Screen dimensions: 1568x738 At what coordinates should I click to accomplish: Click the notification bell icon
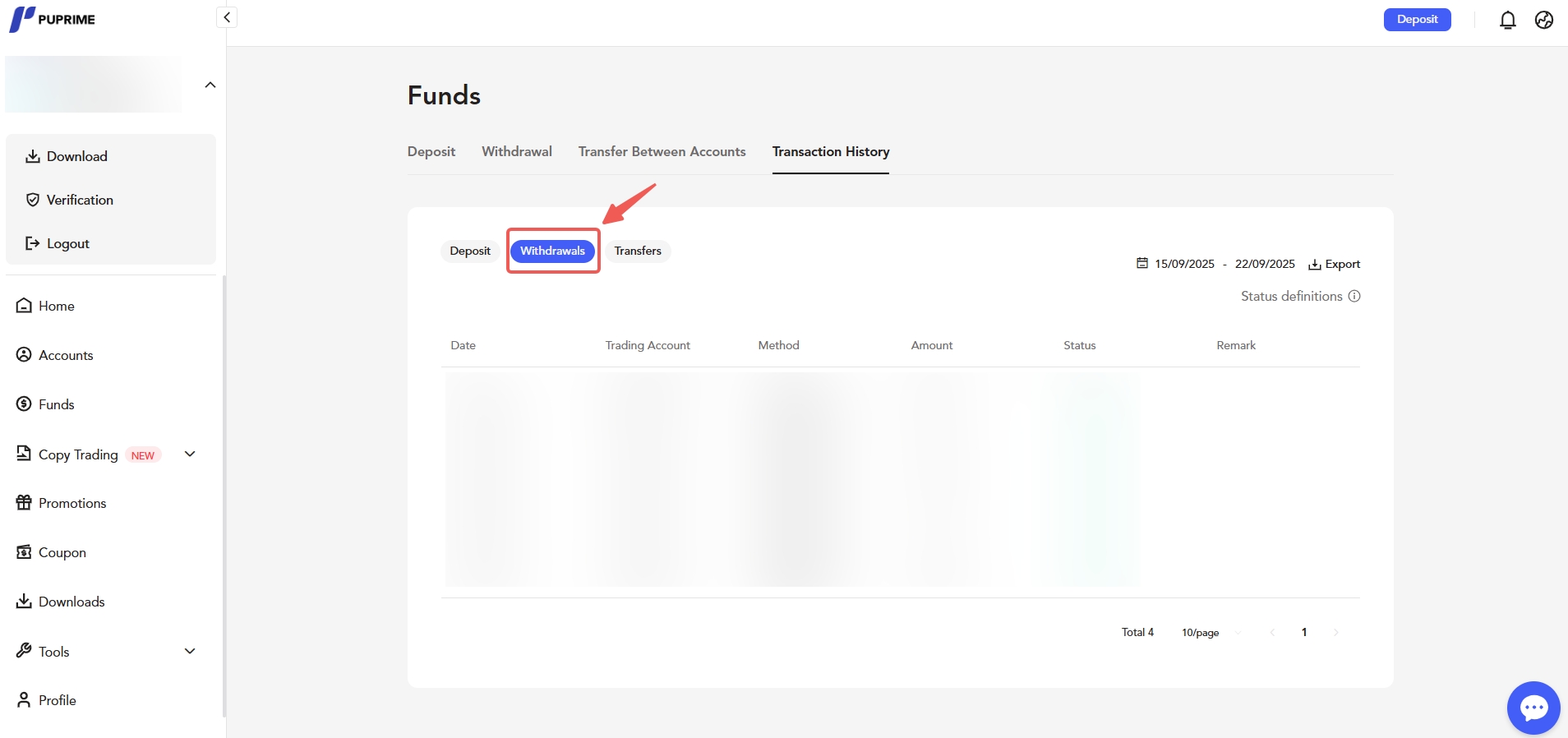click(x=1507, y=20)
